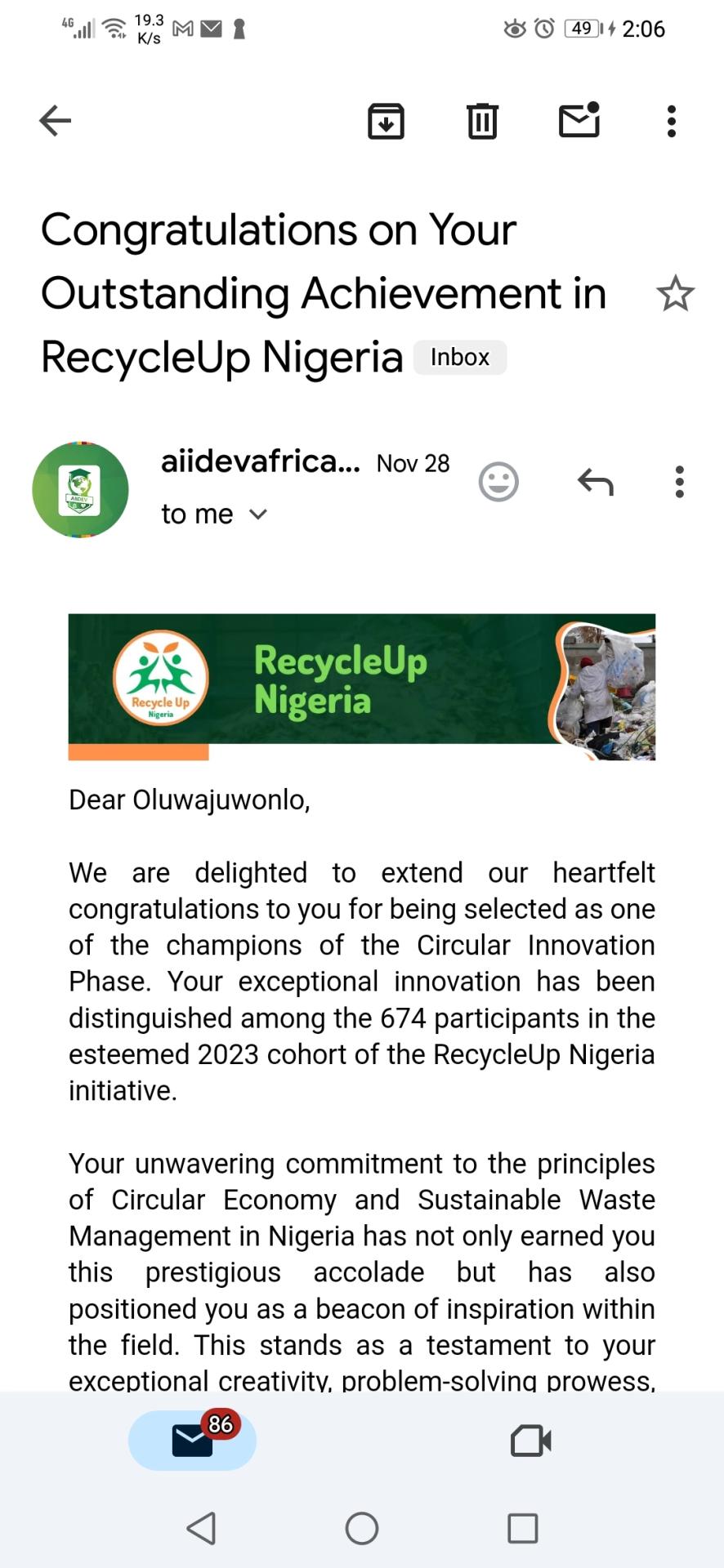Screen dimensions: 724x1568
Task: Mark email as unread
Action: (579, 121)
